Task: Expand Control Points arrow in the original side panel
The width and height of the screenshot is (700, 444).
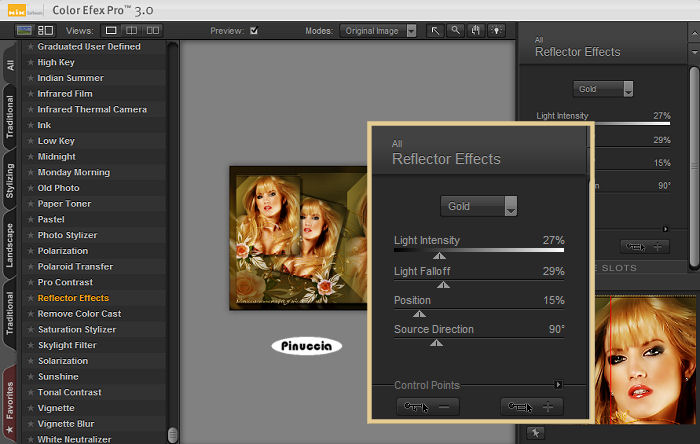Action: (x=665, y=229)
